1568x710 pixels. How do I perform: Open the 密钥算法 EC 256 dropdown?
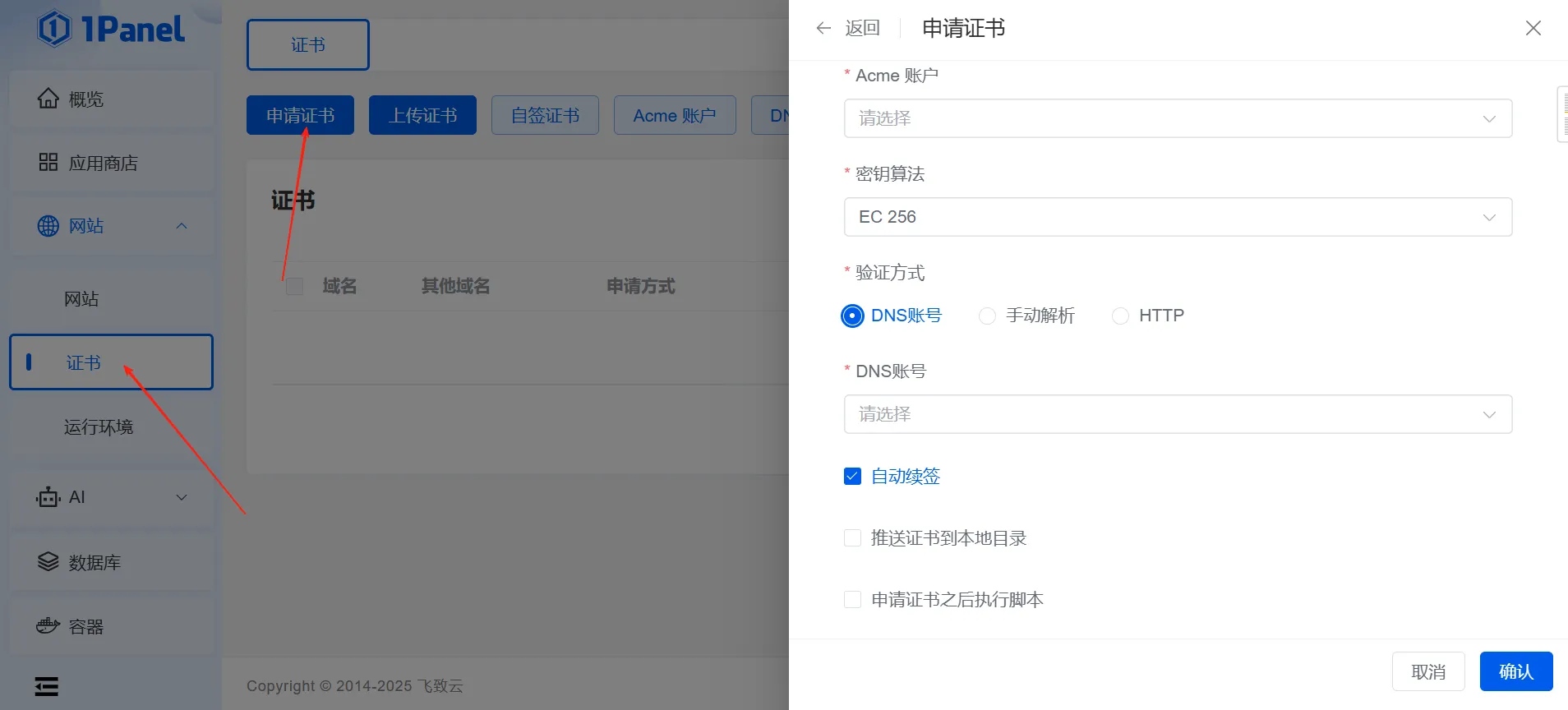[1177, 217]
